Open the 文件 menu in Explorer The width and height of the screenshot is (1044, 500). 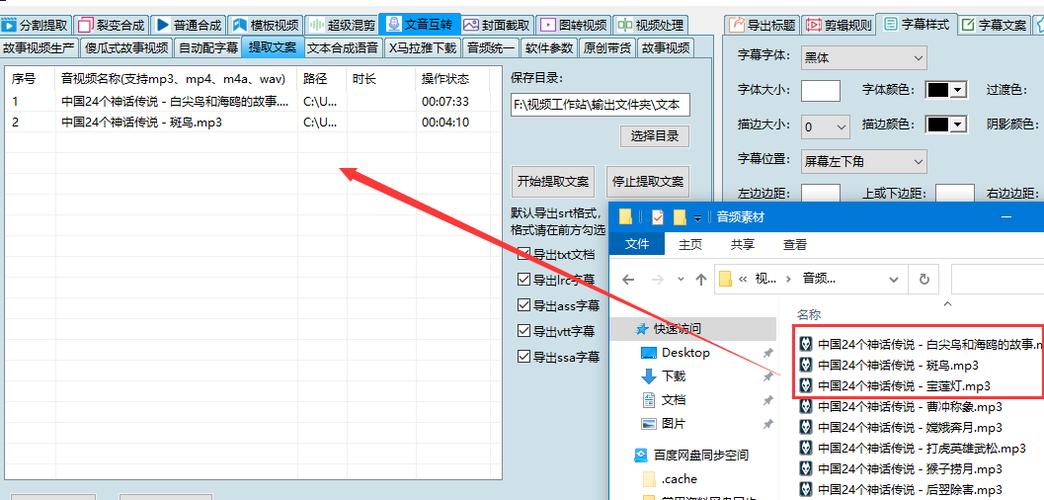click(637, 244)
